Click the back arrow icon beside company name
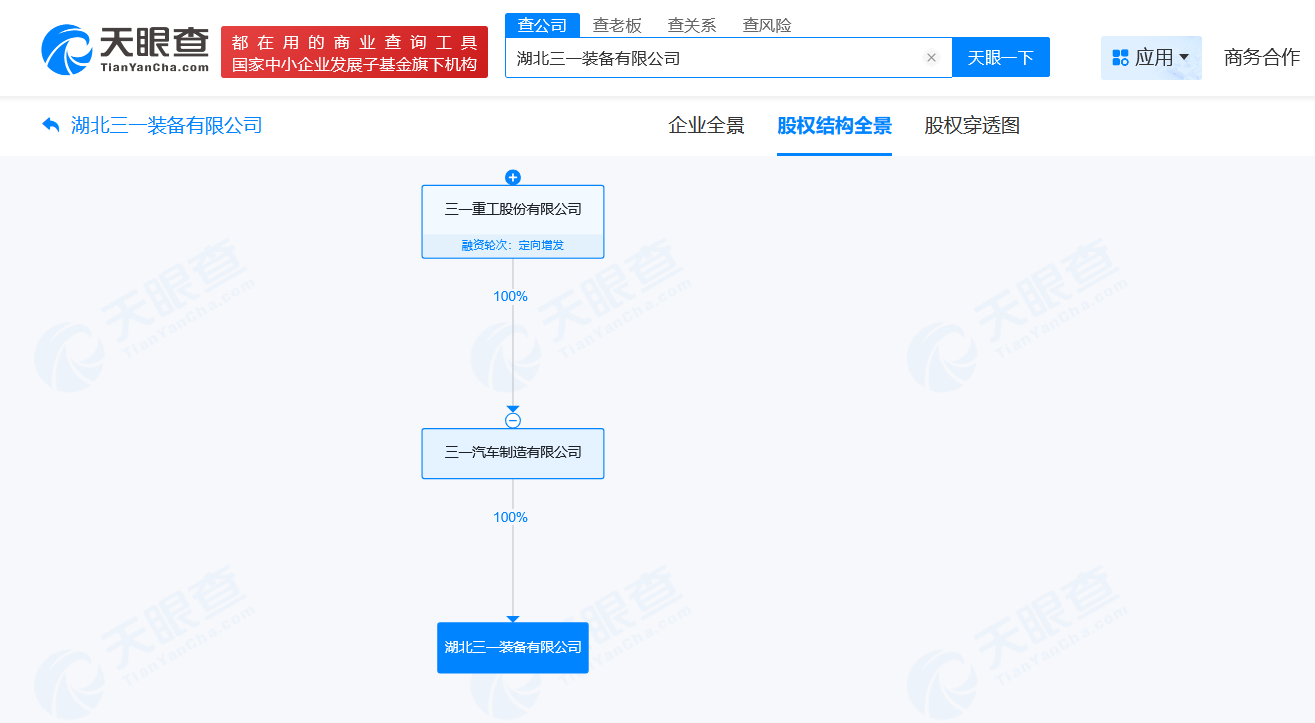Image resolution: width=1315 pixels, height=723 pixels. 51,126
